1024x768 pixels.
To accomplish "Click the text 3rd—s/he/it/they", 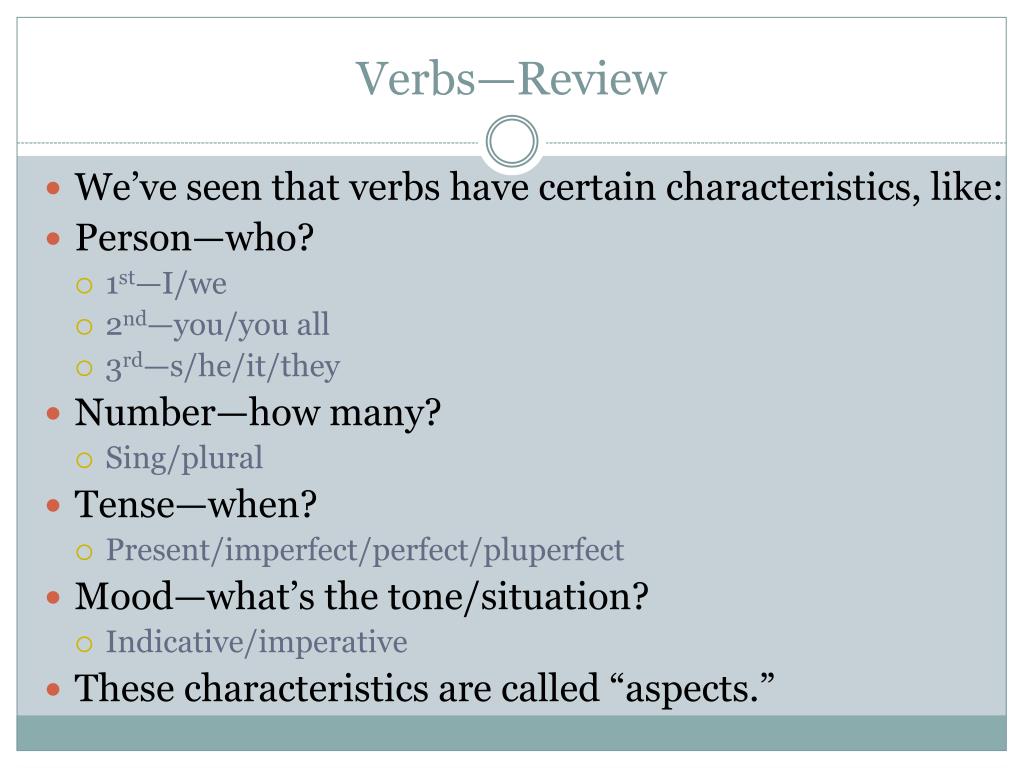I will pos(223,366).
